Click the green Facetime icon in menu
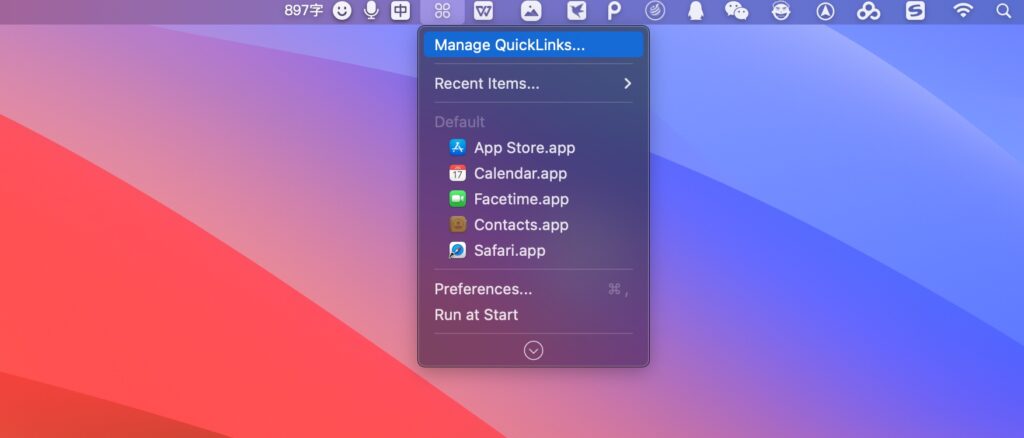Image resolution: width=1024 pixels, height=438 pixels. (x=458, y=198)
